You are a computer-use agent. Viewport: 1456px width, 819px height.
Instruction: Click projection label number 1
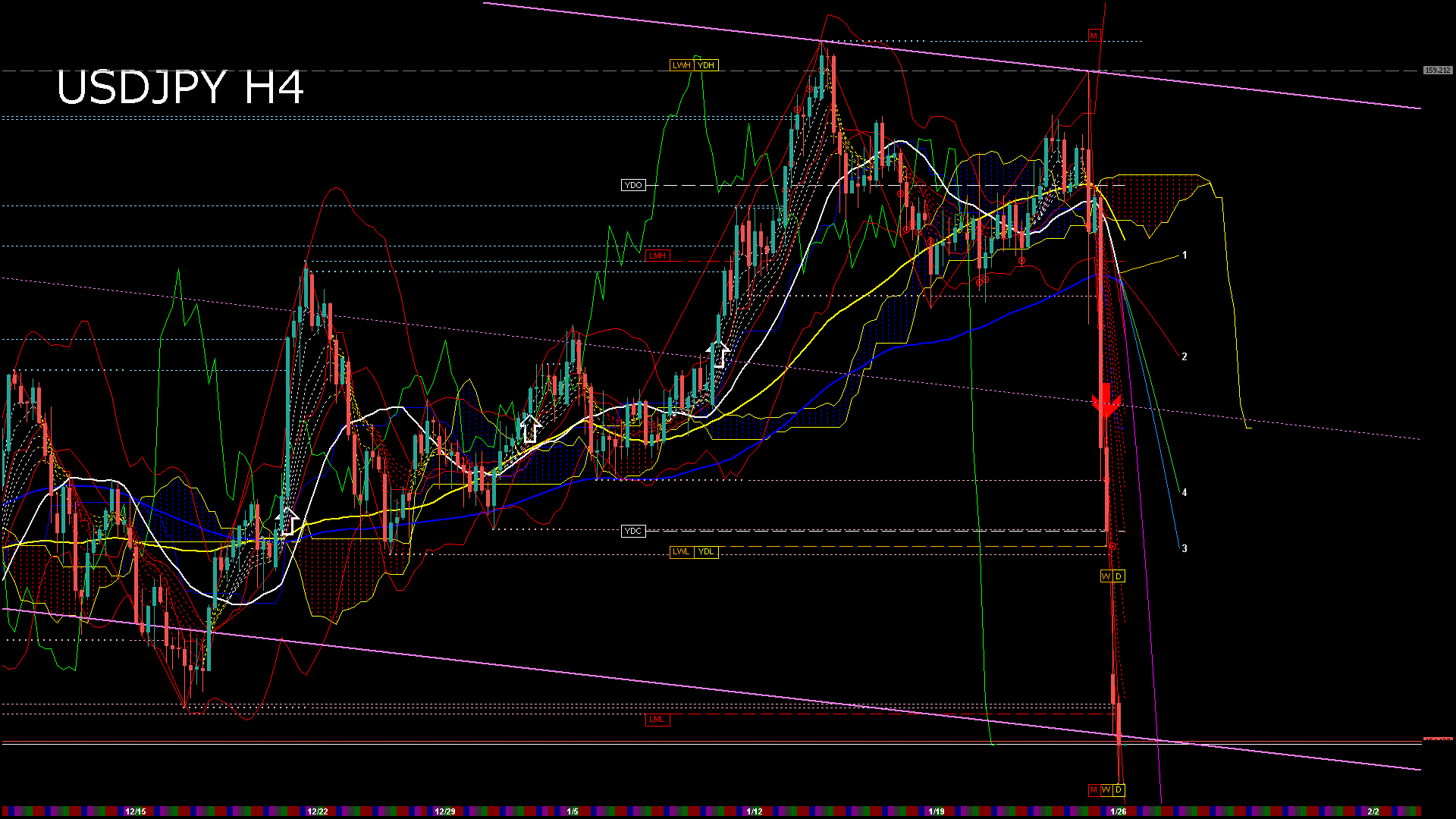pos(1185,256)
